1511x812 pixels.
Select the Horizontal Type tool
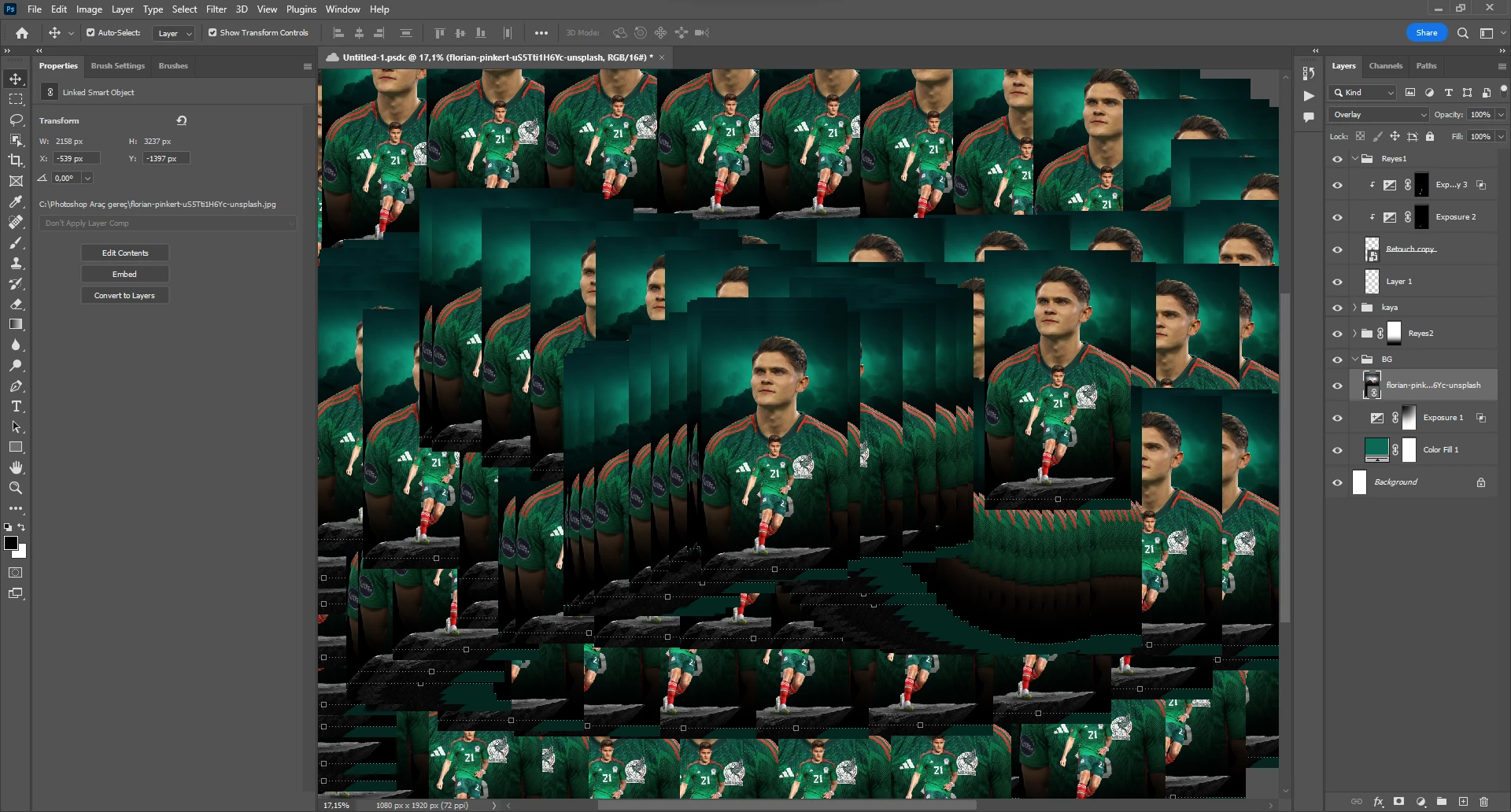pos(16,406)
